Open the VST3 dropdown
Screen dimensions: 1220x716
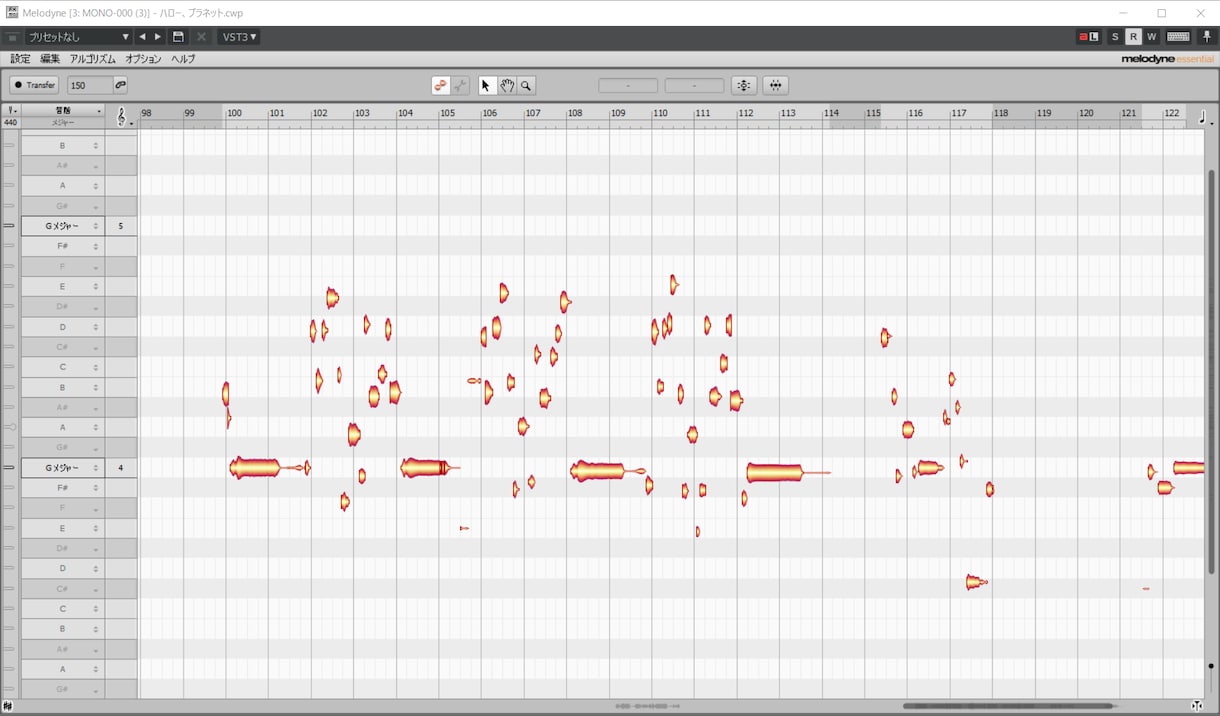pos(239,37)
